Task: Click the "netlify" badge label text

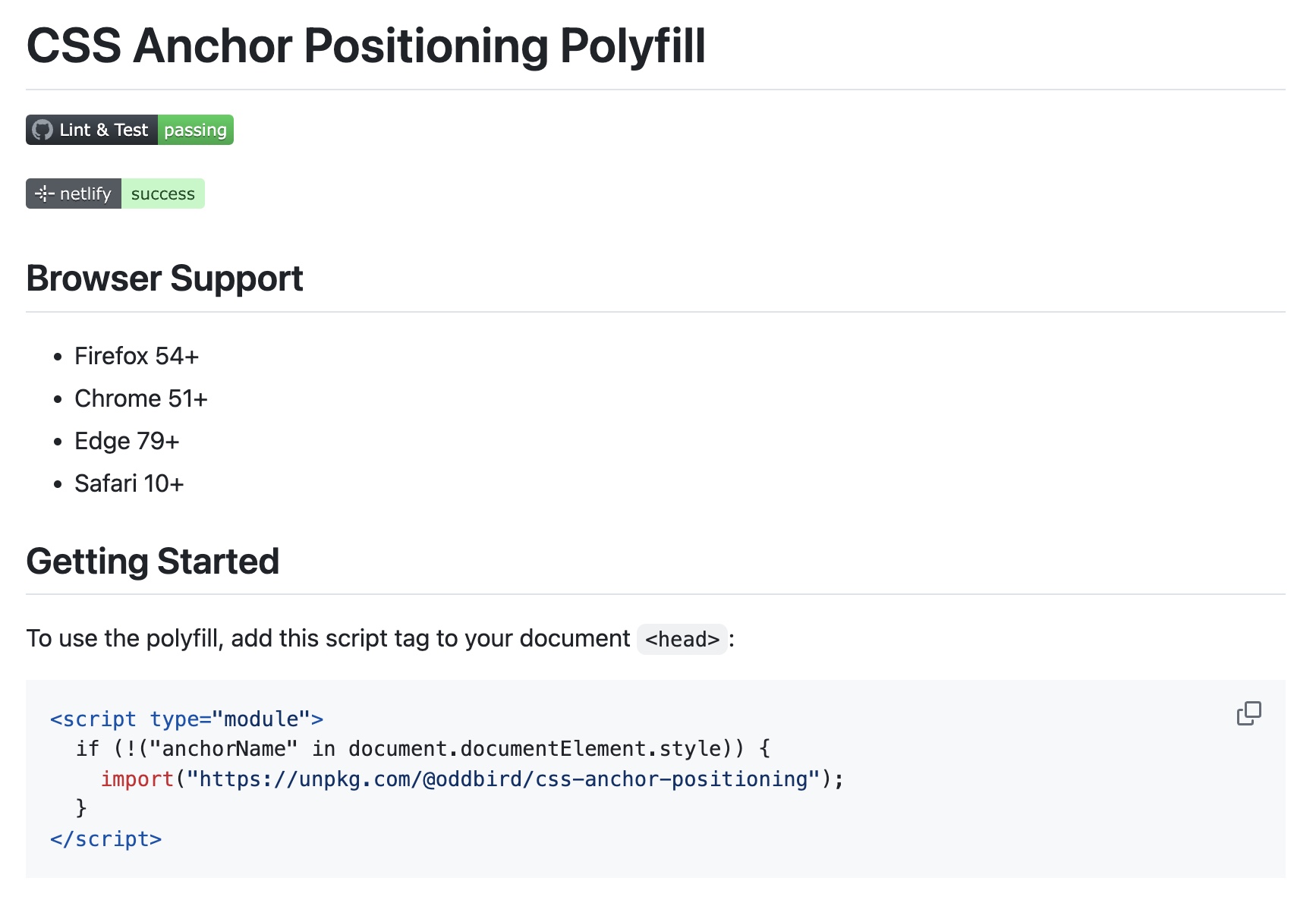Action: [x=85, y=194]
